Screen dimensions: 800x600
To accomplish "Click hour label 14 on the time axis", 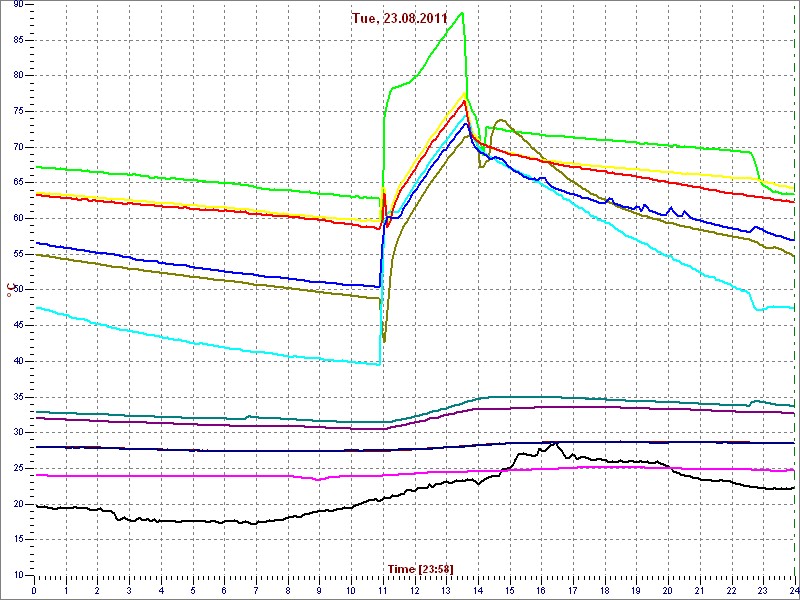I will coord(478,591).
